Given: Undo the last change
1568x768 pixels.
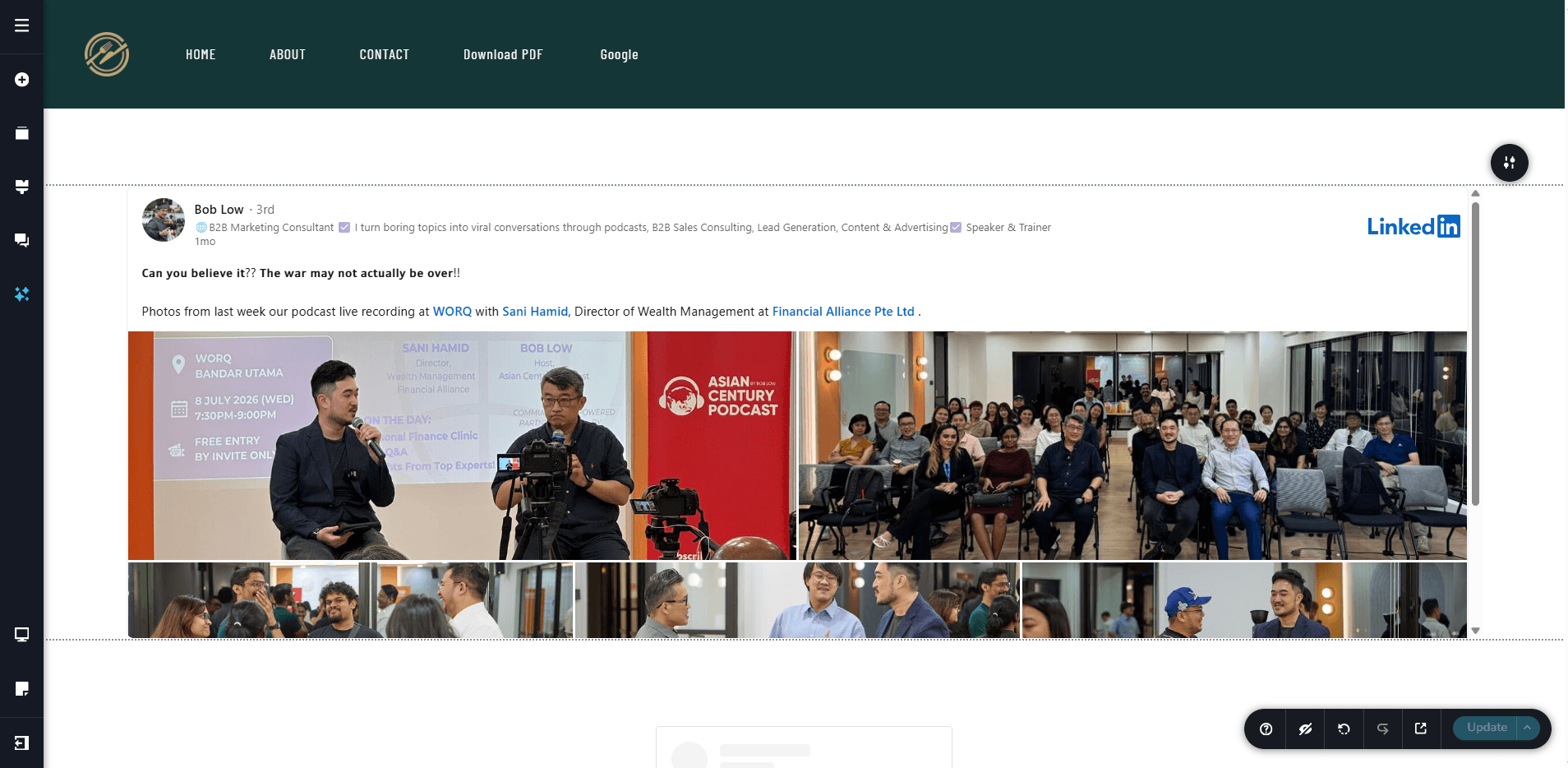Looking at the screenshot, I should click(x=1344, y=729).
